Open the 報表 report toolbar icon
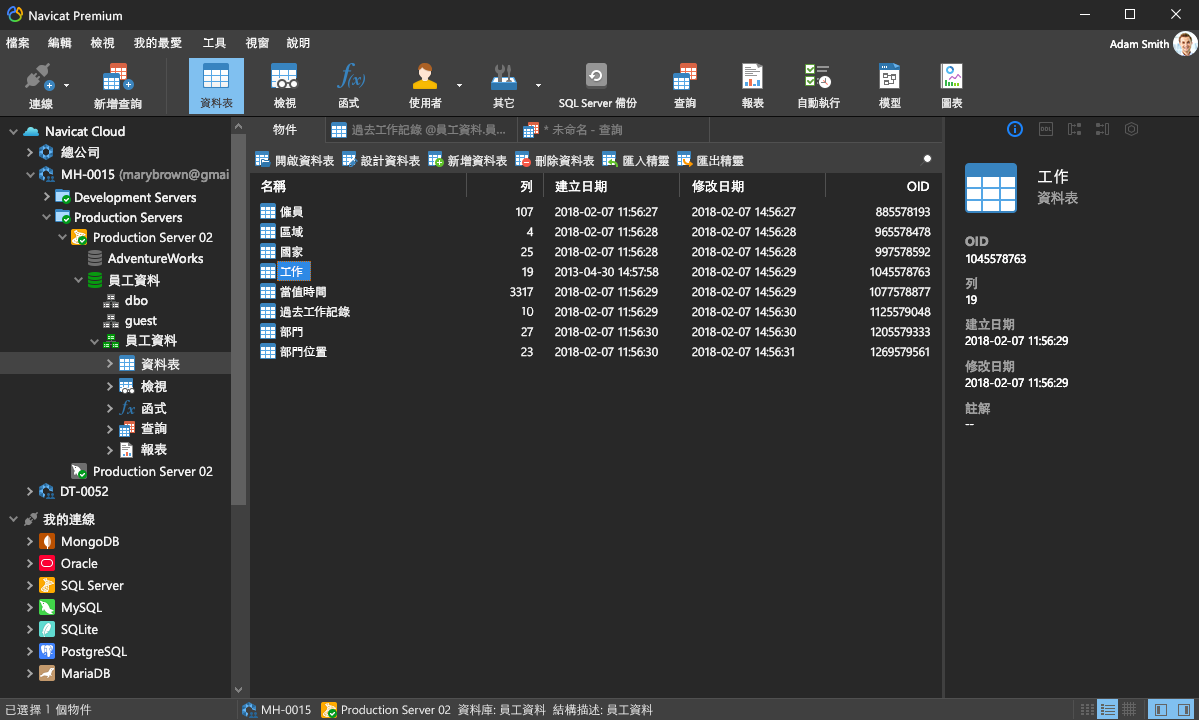The width and height of the screenshot is (1199, 720). 752,86
